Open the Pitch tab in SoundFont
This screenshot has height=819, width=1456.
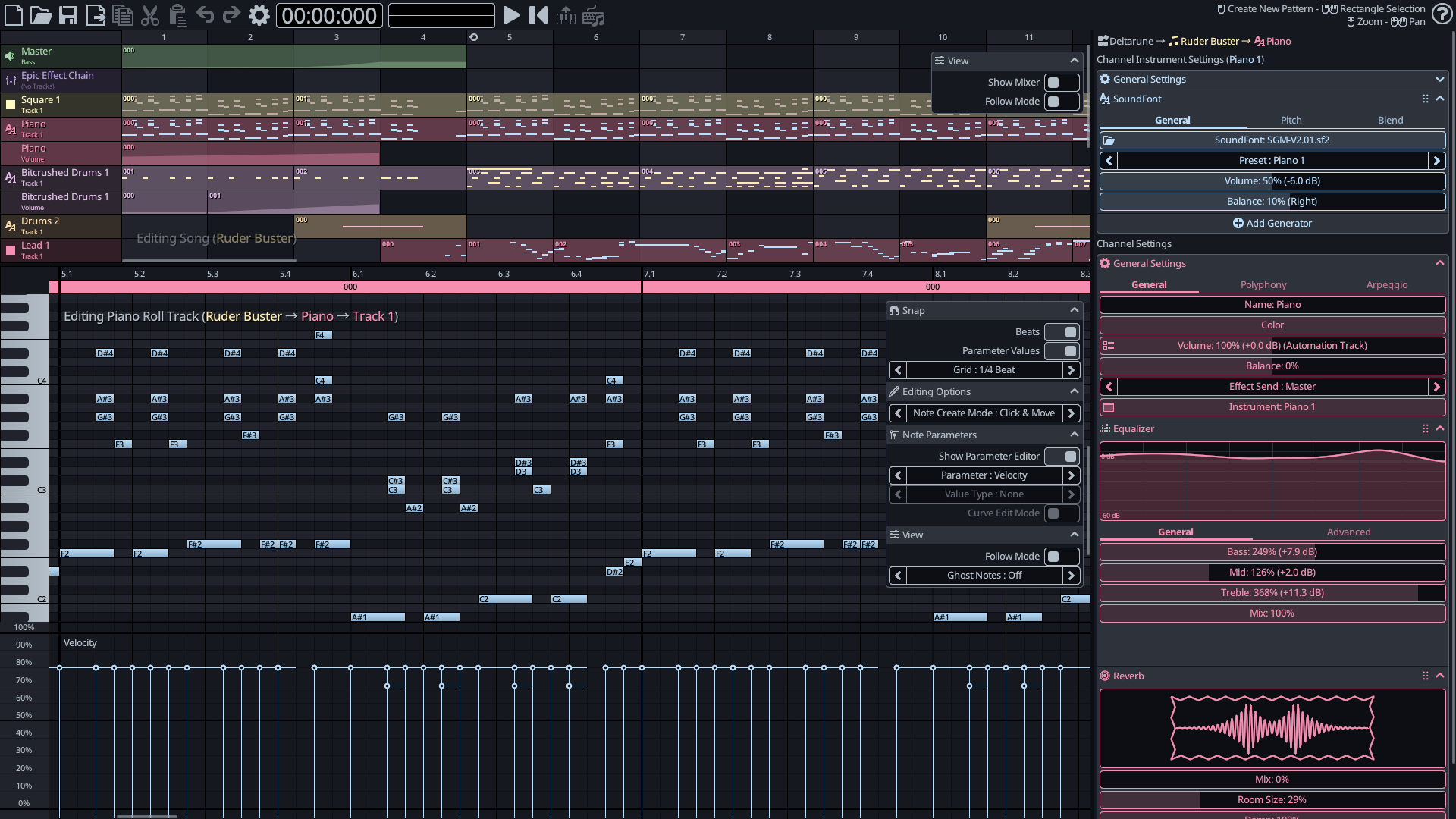click(1291, 121)
